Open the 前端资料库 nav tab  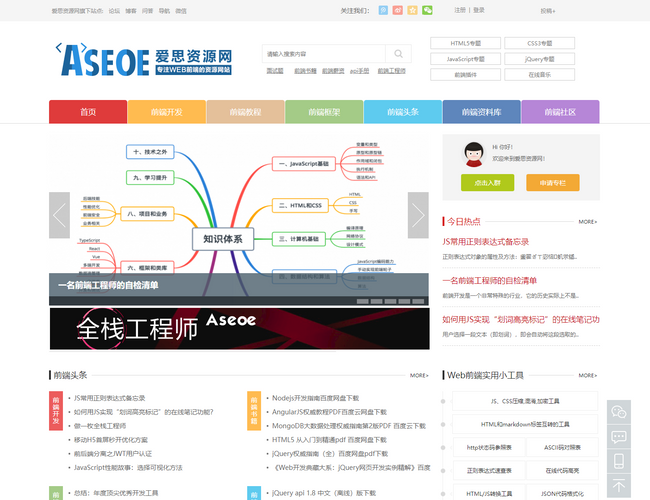coord(481,112)
